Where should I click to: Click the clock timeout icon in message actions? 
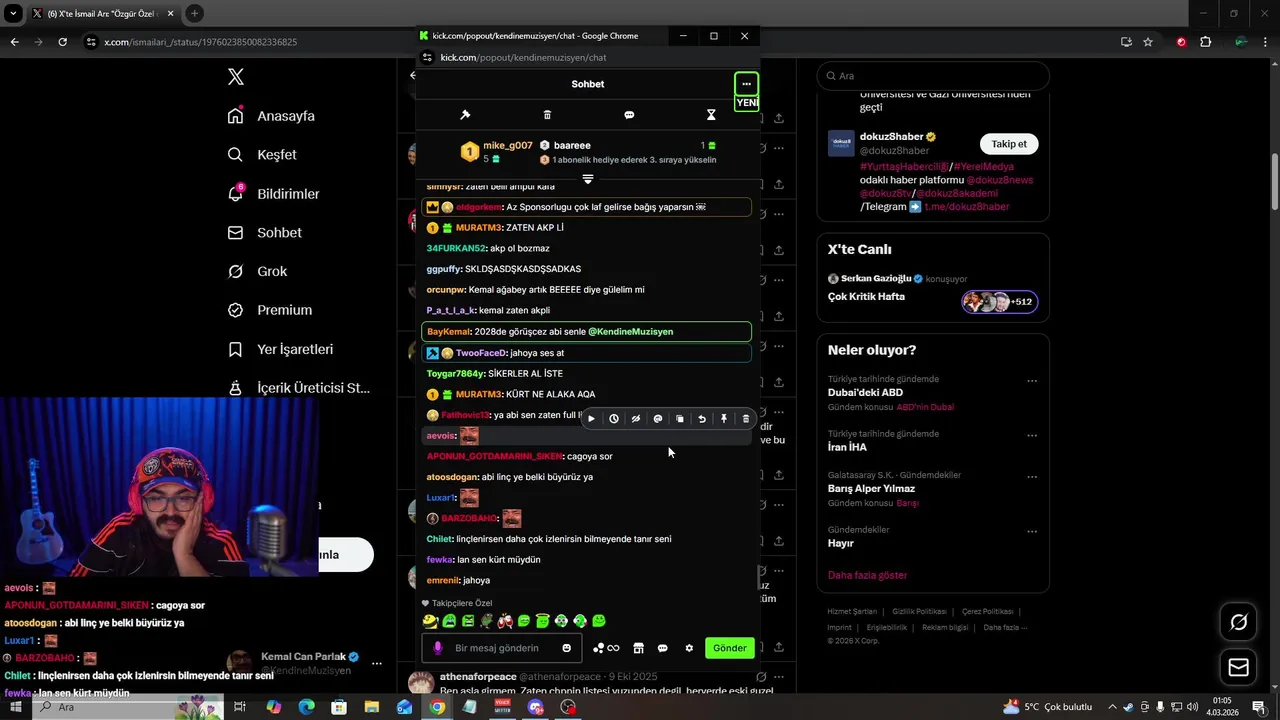click(x=614, y=419)
